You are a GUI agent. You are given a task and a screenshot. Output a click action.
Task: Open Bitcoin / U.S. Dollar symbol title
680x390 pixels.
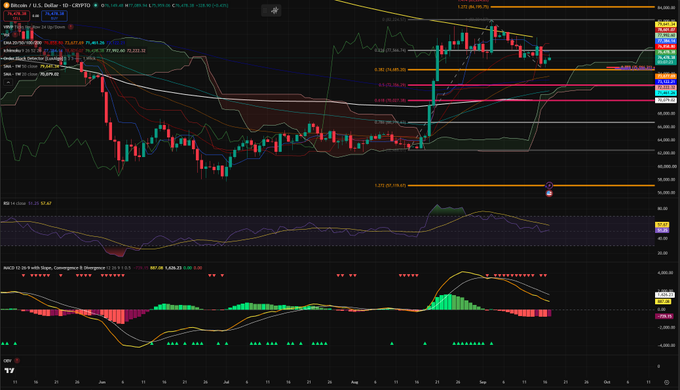pyautogui.click(x=50, y=5)
